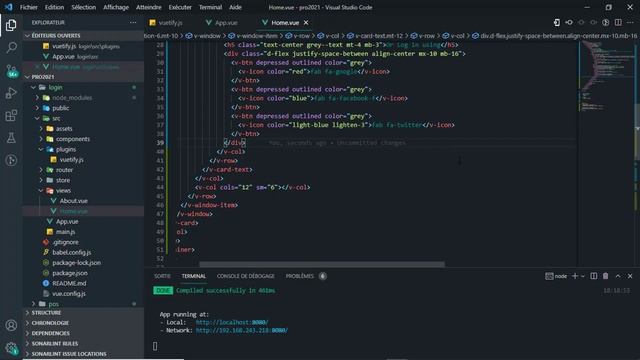Open the Exécuter menu
The image size is (640, 360).
coord(180,7)
